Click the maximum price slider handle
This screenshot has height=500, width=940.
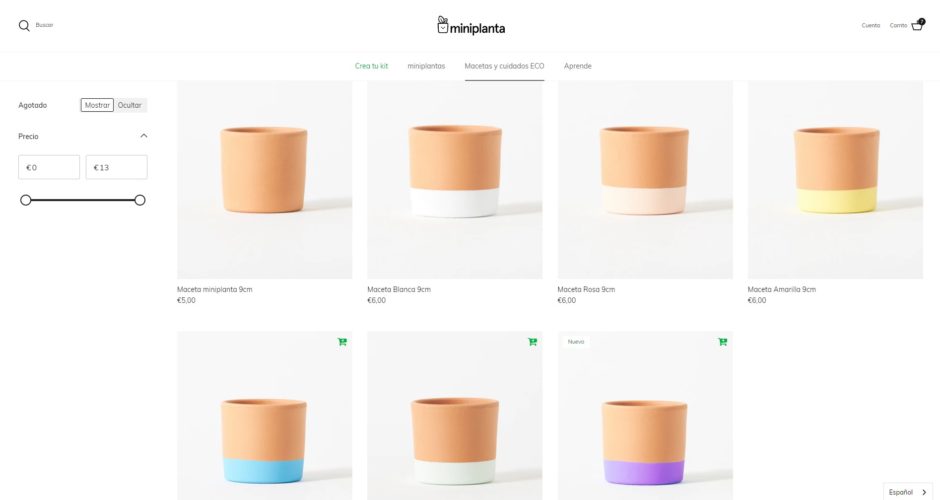140,200
